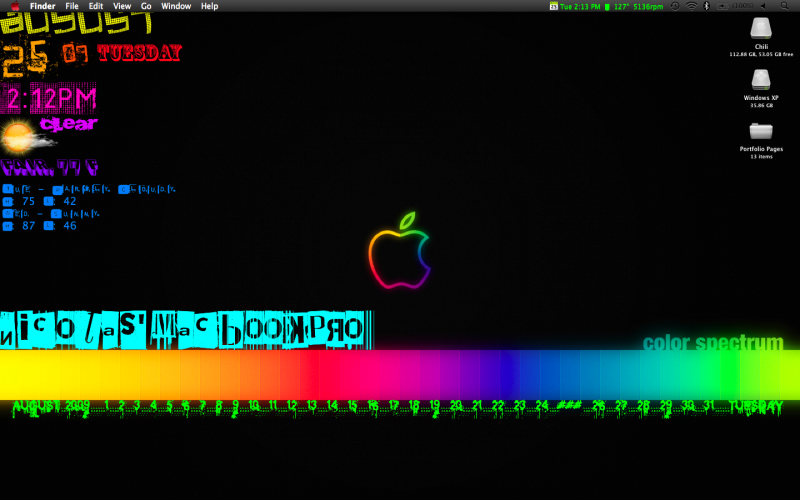Select the Chili hard drive icon
800x500 pixels.
coord(761,28)
